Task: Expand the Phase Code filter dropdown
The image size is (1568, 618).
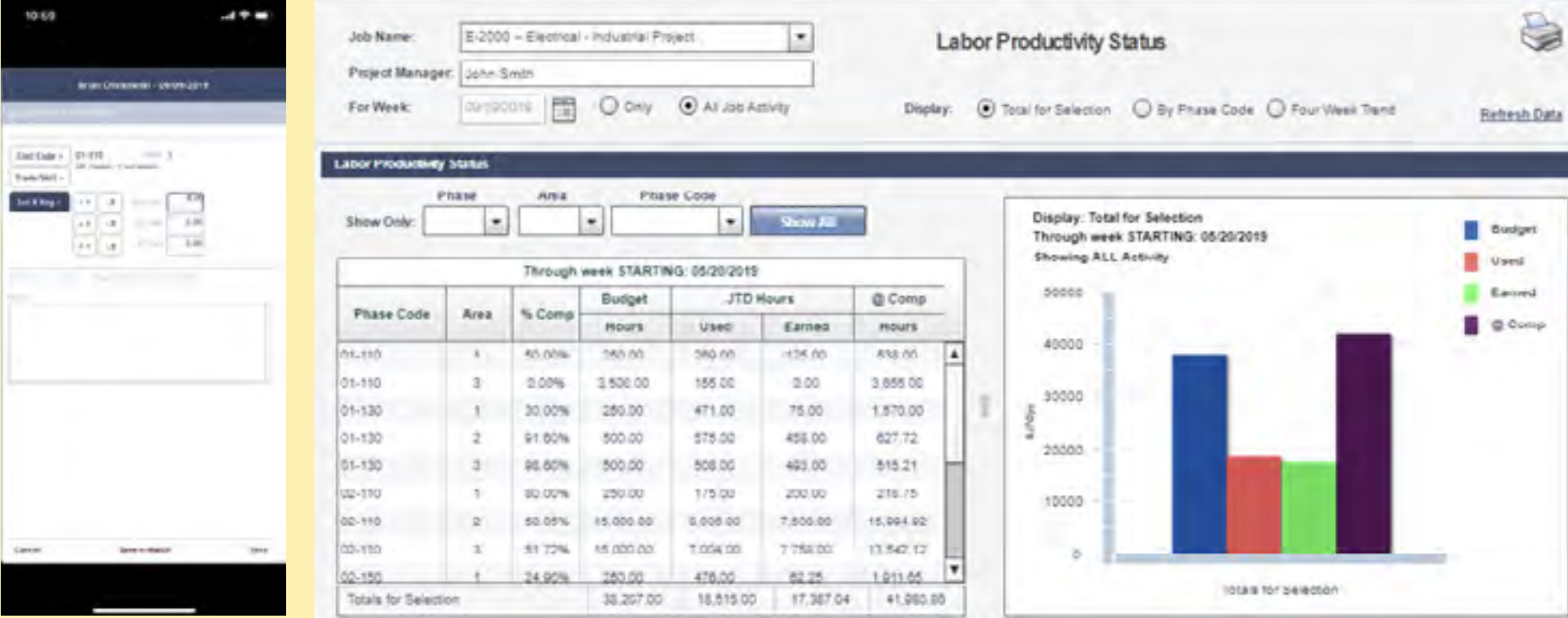Action: [x=730, y=222]
